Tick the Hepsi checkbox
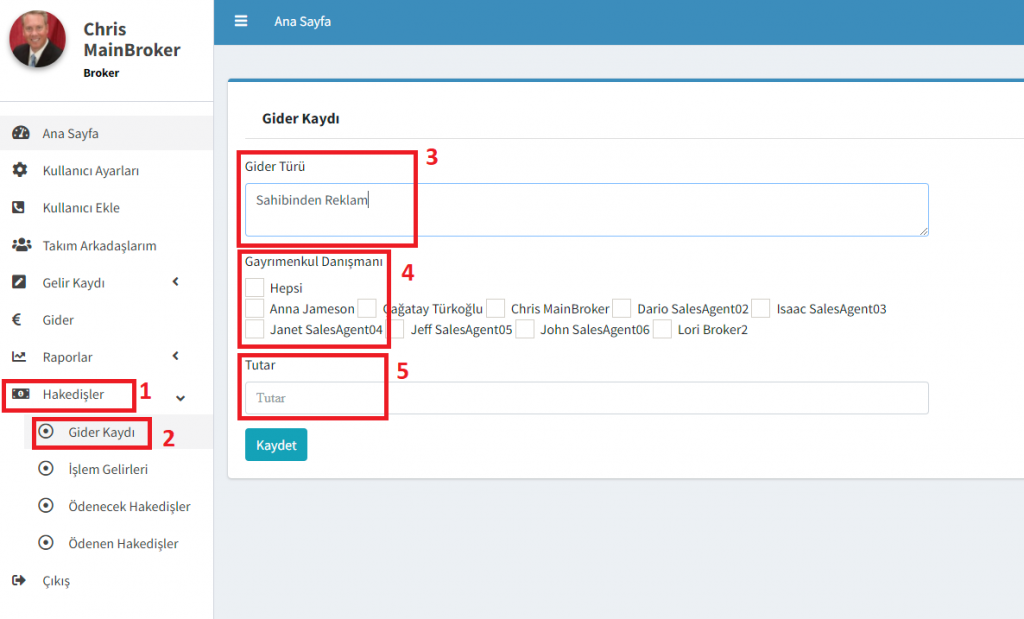The width and height of the screenshot is (1024, 619). [255, 288]
